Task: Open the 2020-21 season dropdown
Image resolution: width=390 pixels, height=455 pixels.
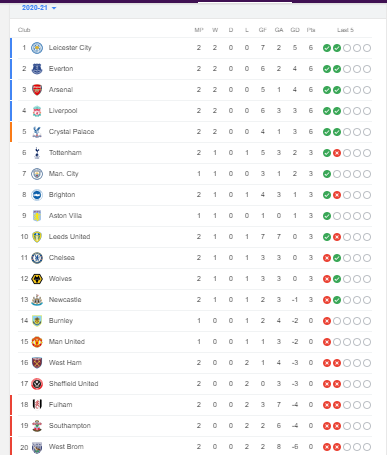Action: (x=39, y=7)
